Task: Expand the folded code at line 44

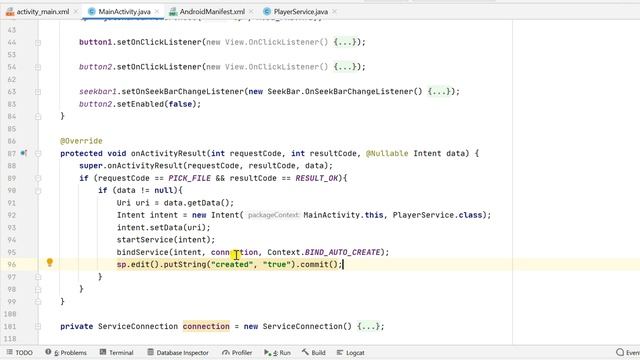Action: tap(38, 42)
